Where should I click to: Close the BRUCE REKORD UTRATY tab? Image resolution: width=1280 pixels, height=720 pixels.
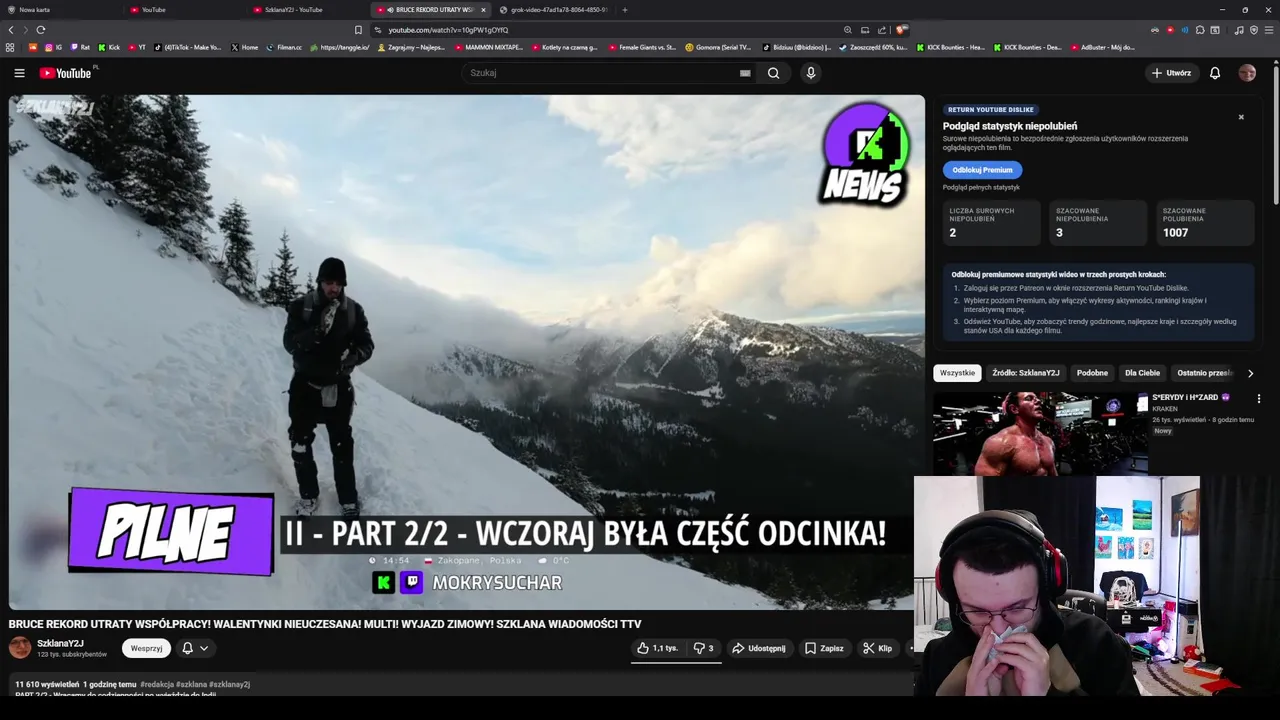[x=483, y=9]
